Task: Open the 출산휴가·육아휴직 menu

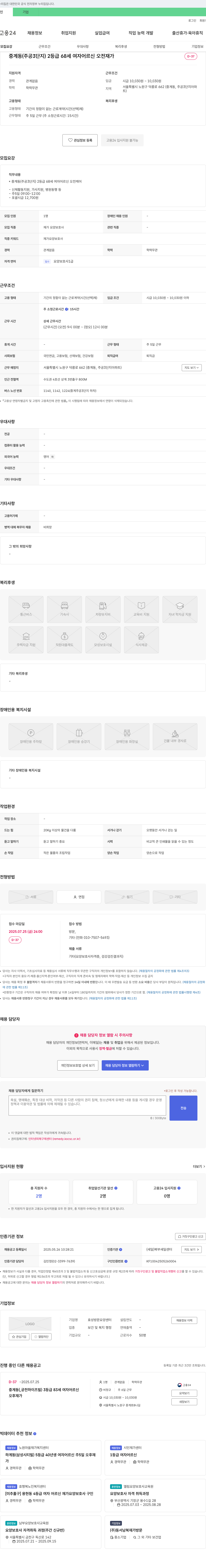Action: pyautogui.click(x=188, y=33)
